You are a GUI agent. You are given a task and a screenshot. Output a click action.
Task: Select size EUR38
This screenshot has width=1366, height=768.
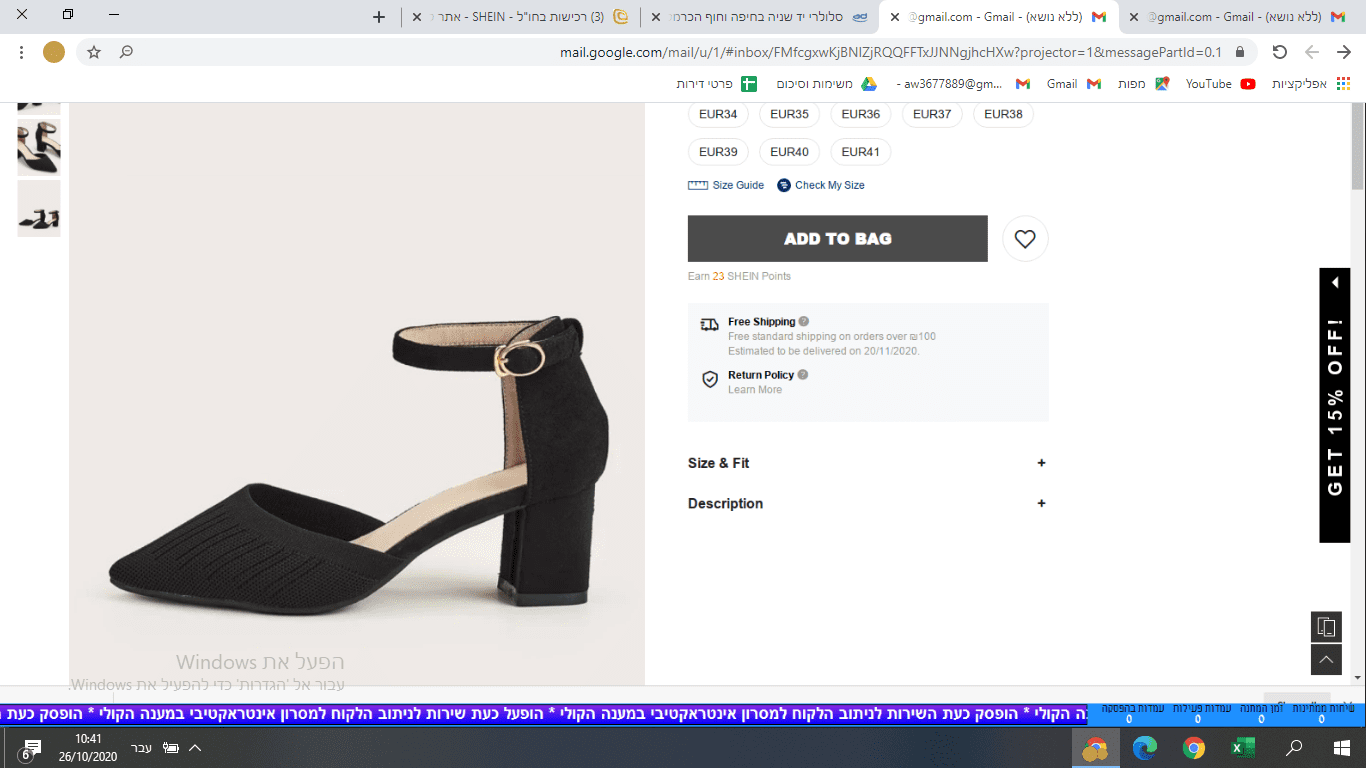click(1003, 114)
